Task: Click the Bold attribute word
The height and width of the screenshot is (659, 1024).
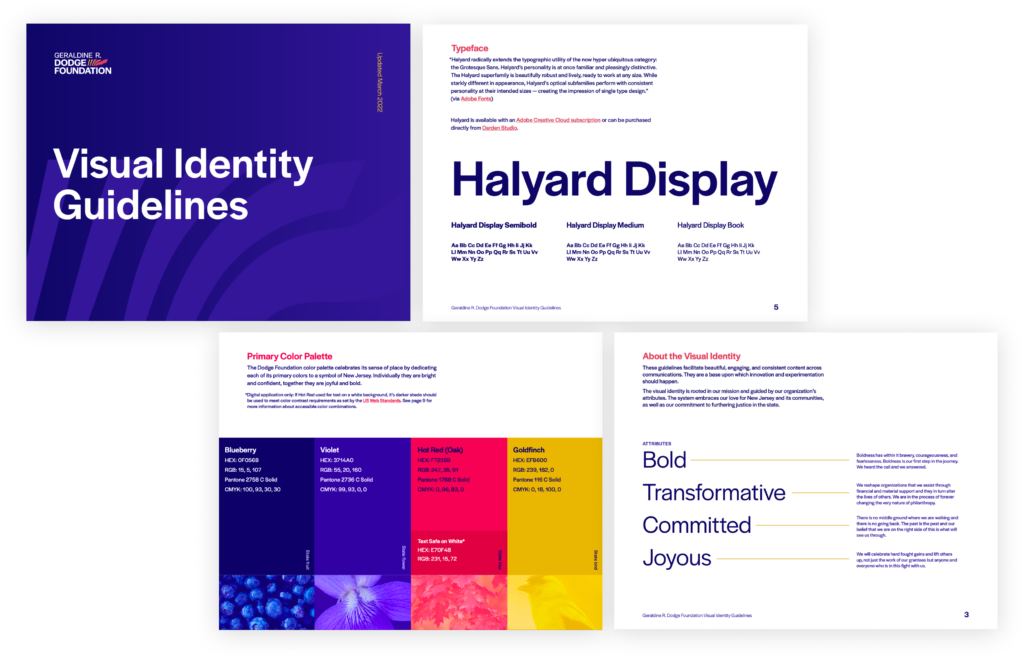Action: [664, 460]
